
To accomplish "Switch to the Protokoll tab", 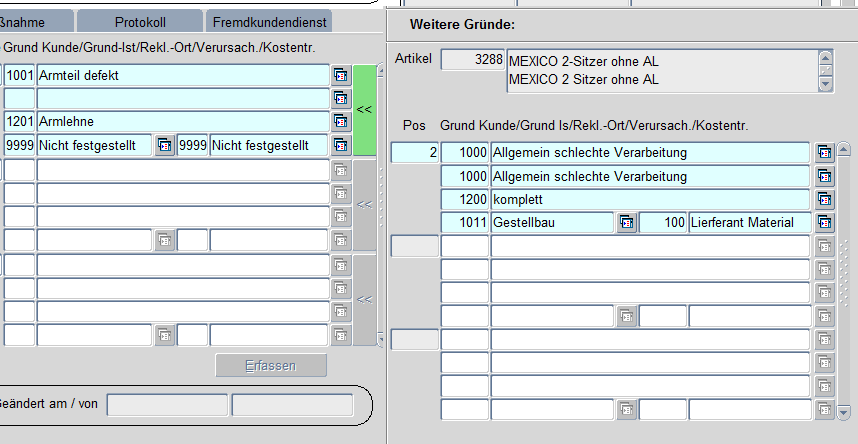I will click(x=140, y=21).
